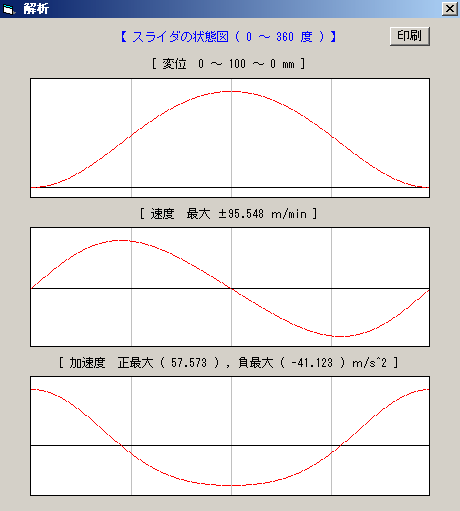Click the velocity curve's central zero crossing

[x=231, y=288]
